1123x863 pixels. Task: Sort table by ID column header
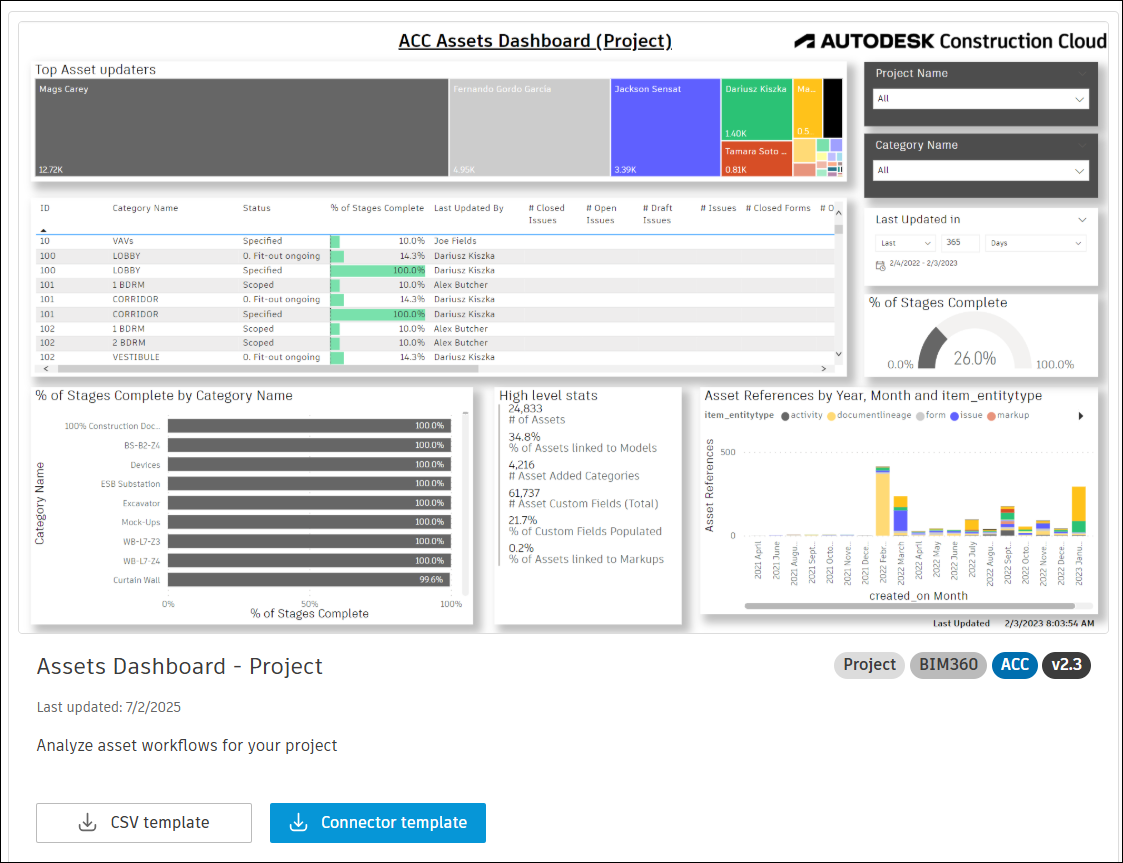[x=45, y=208]
